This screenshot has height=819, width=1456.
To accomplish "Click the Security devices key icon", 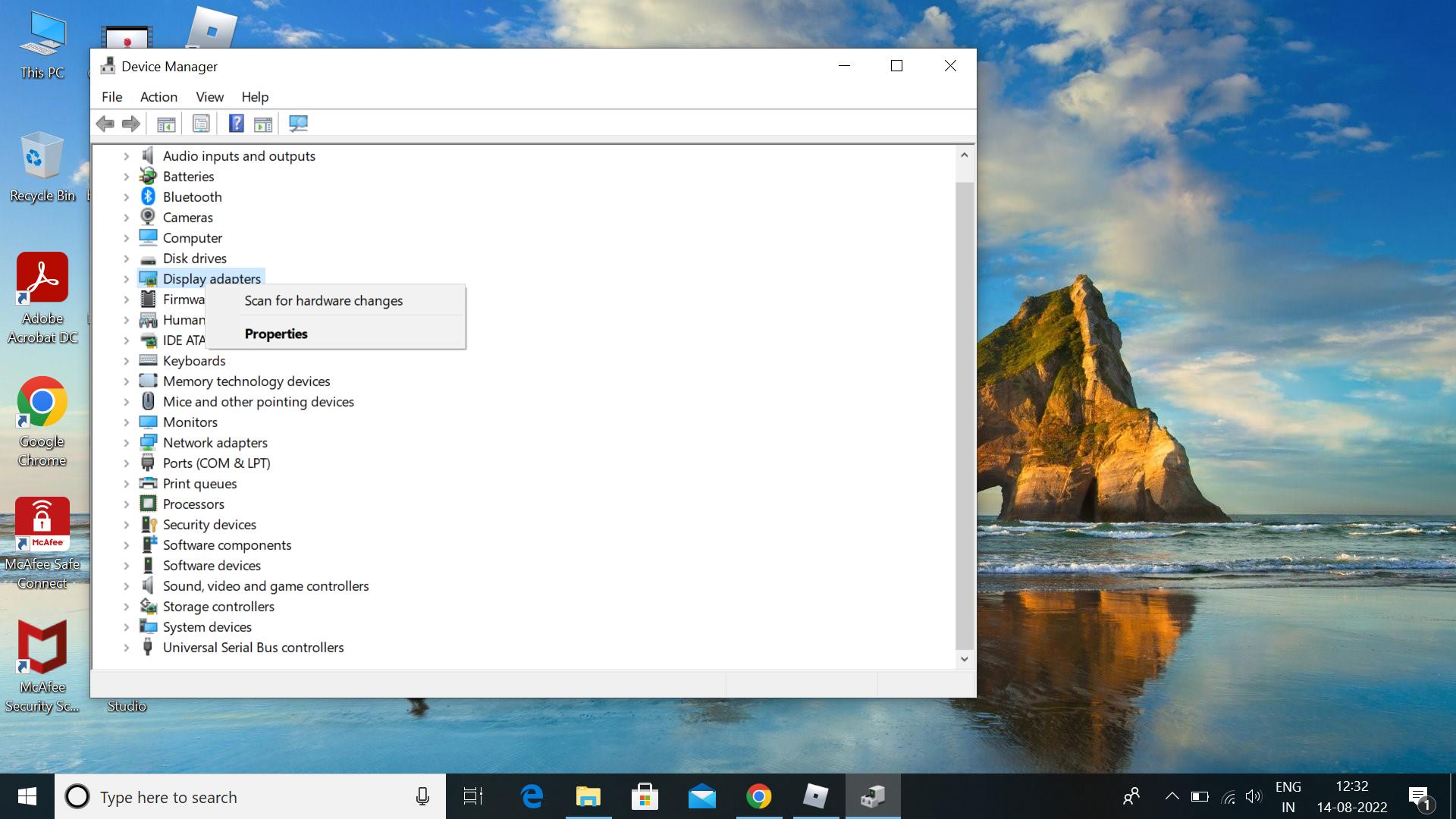I will pos(149,524).
